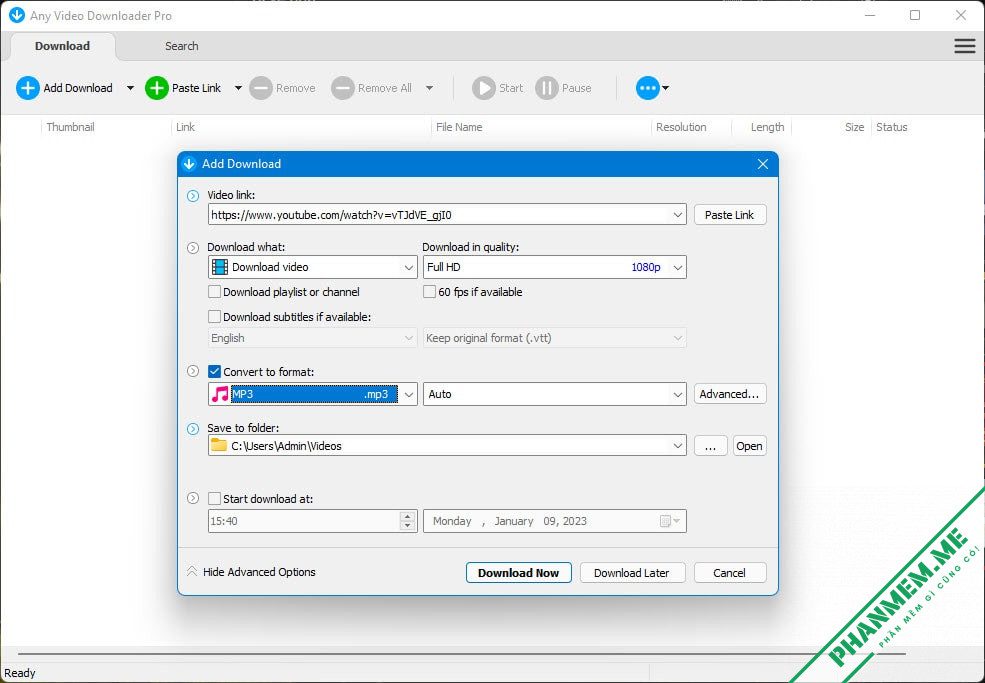Screen dimensions: 985x683
Task: Click the browse folder ... button
Action: 710,446
